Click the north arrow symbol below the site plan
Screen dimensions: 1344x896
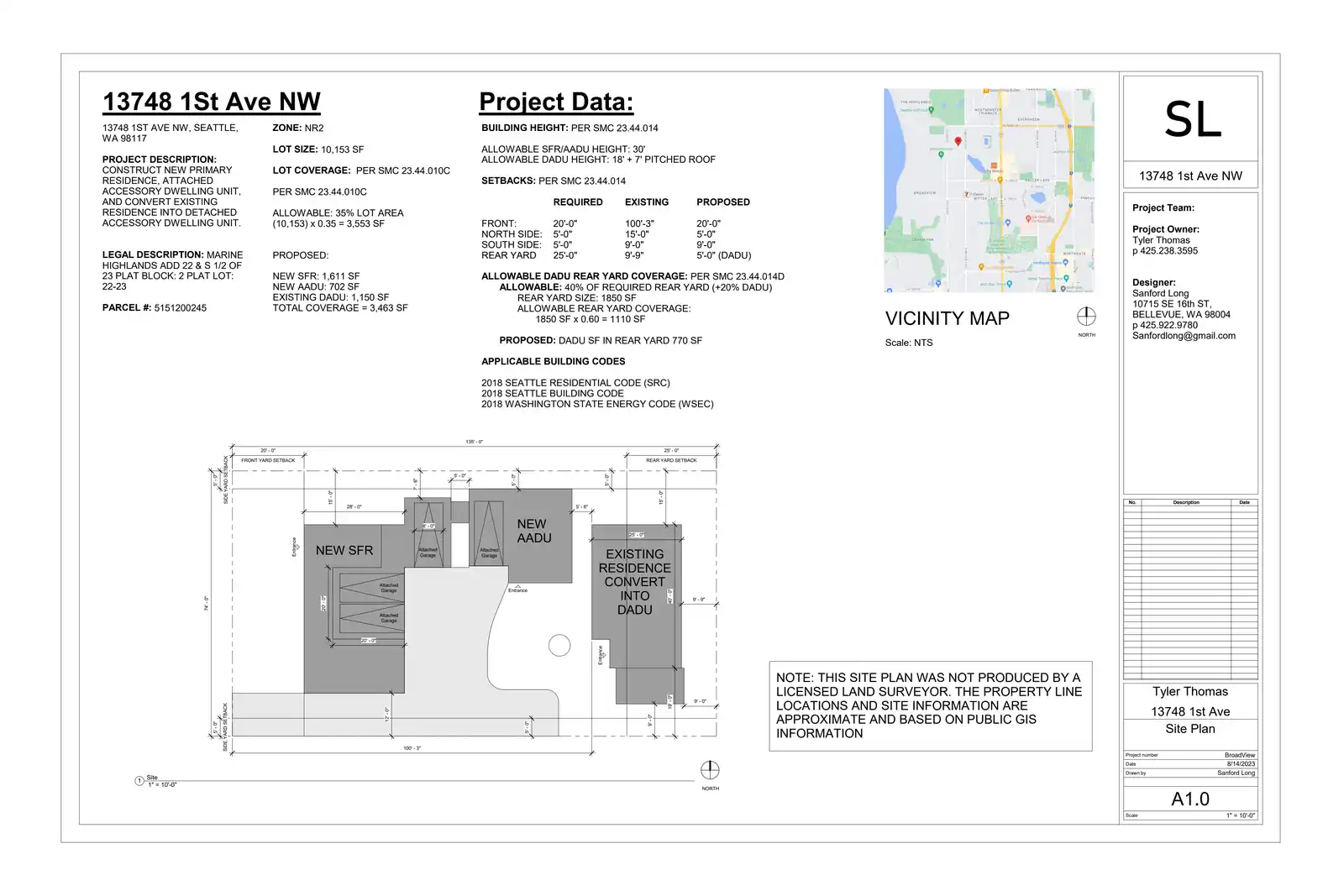click(710, 770)
